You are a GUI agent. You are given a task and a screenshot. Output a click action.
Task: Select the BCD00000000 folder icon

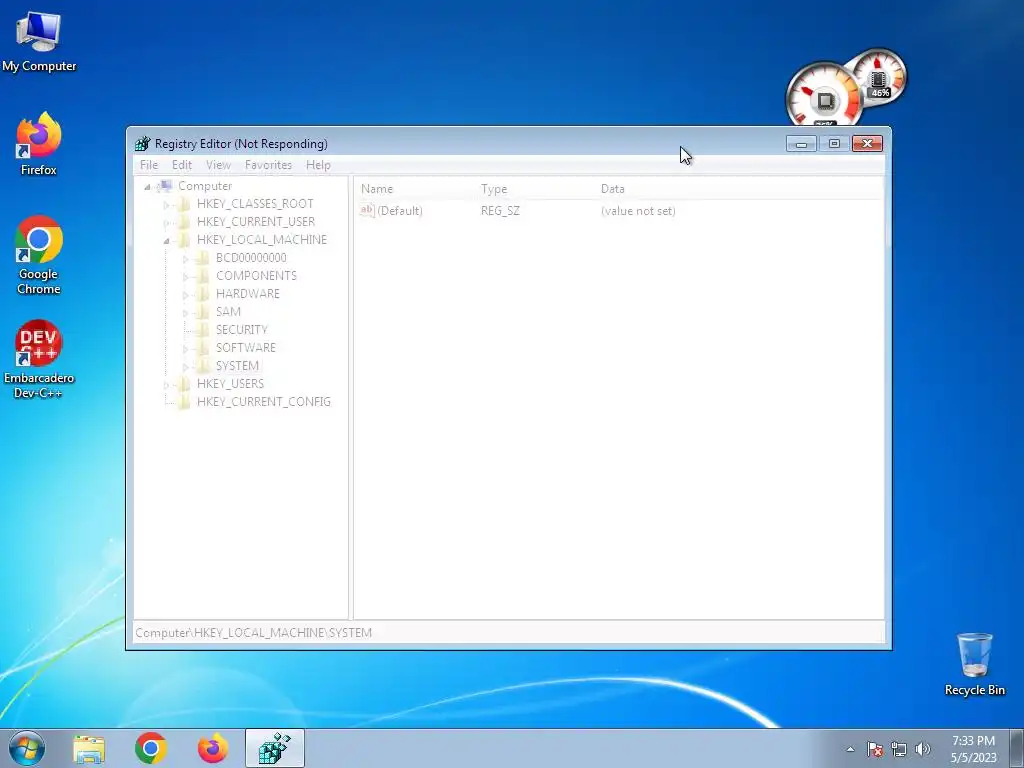point(203,258)
